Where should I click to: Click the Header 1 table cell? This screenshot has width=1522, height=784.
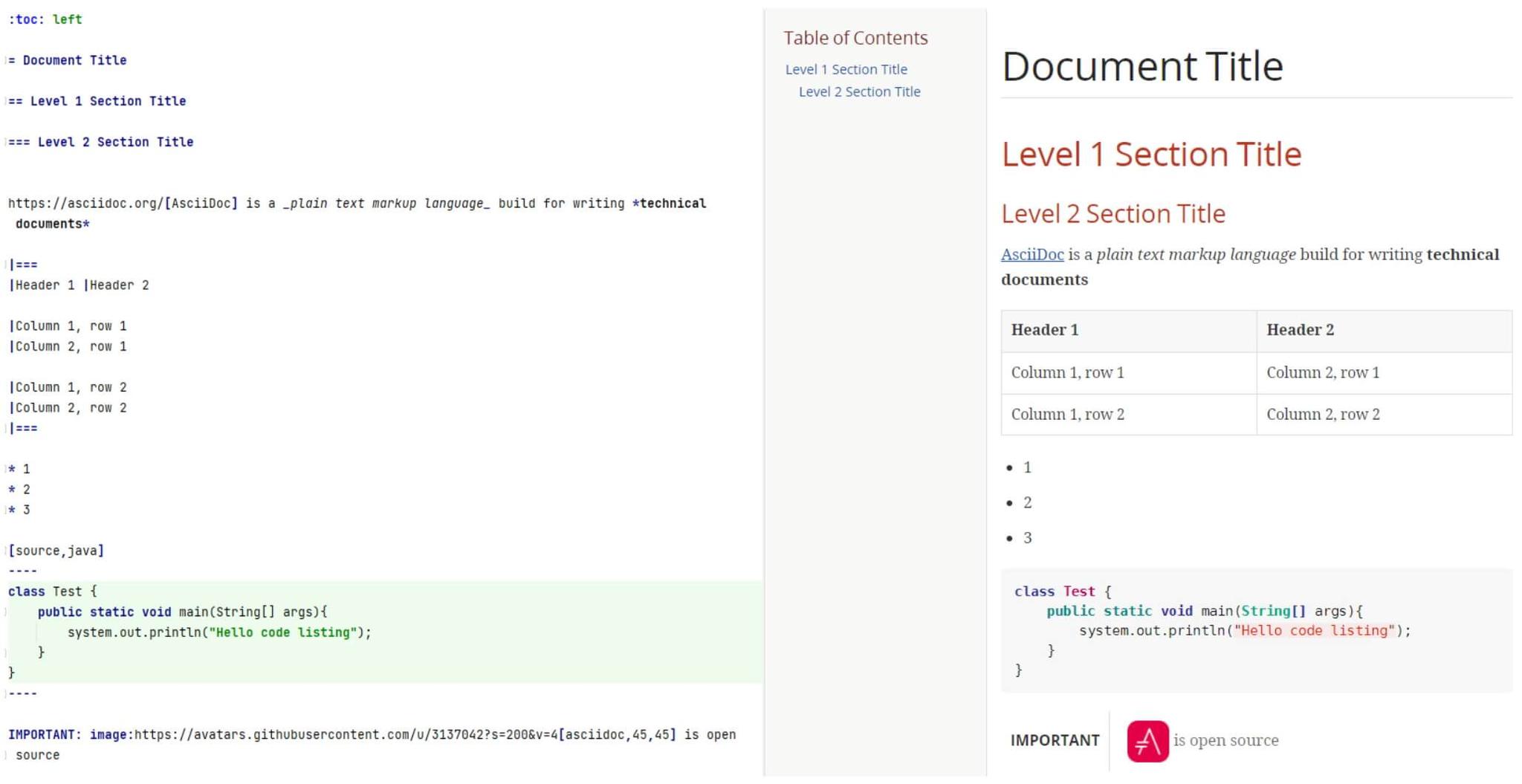click(x=1043, y=329)
